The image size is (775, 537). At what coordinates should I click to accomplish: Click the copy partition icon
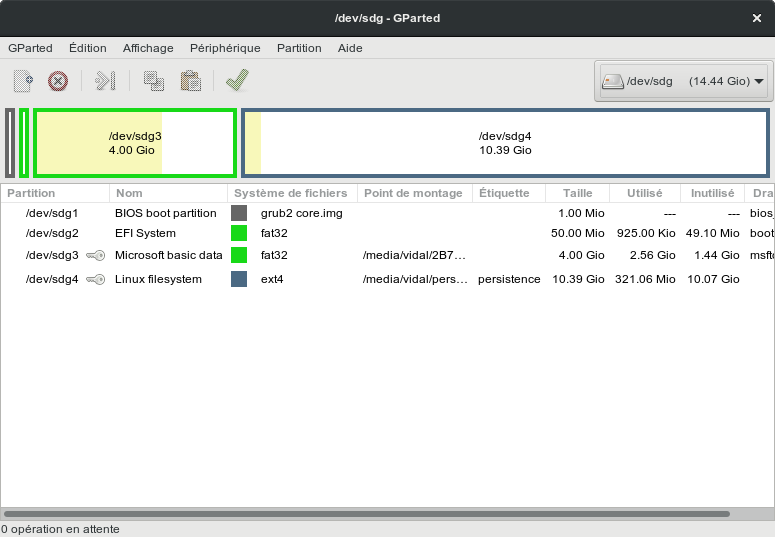coord(153,81)
